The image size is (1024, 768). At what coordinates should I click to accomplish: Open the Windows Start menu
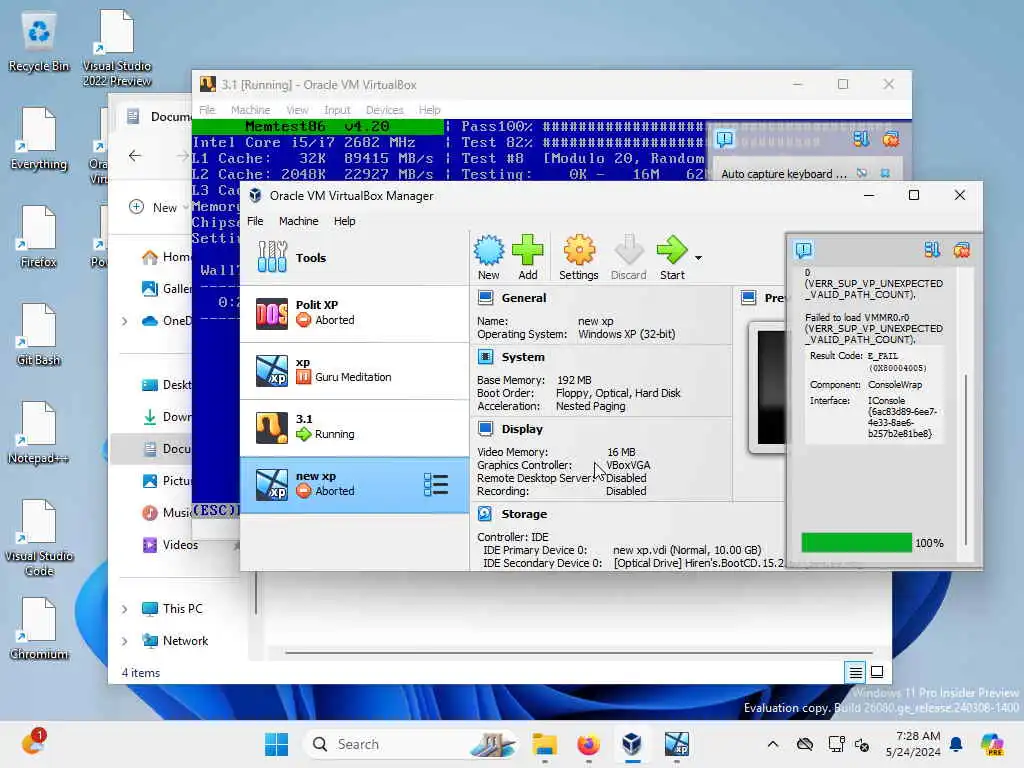tap(276, 744)
